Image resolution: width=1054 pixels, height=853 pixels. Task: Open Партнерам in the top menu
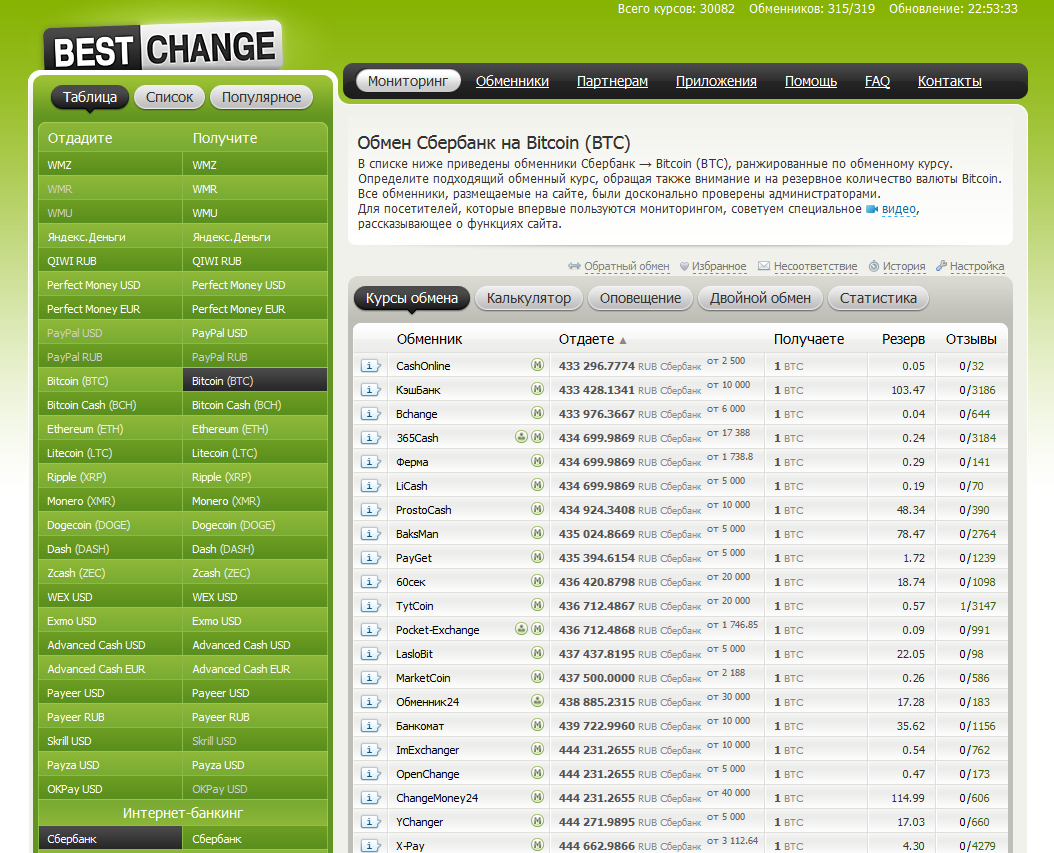612,81
